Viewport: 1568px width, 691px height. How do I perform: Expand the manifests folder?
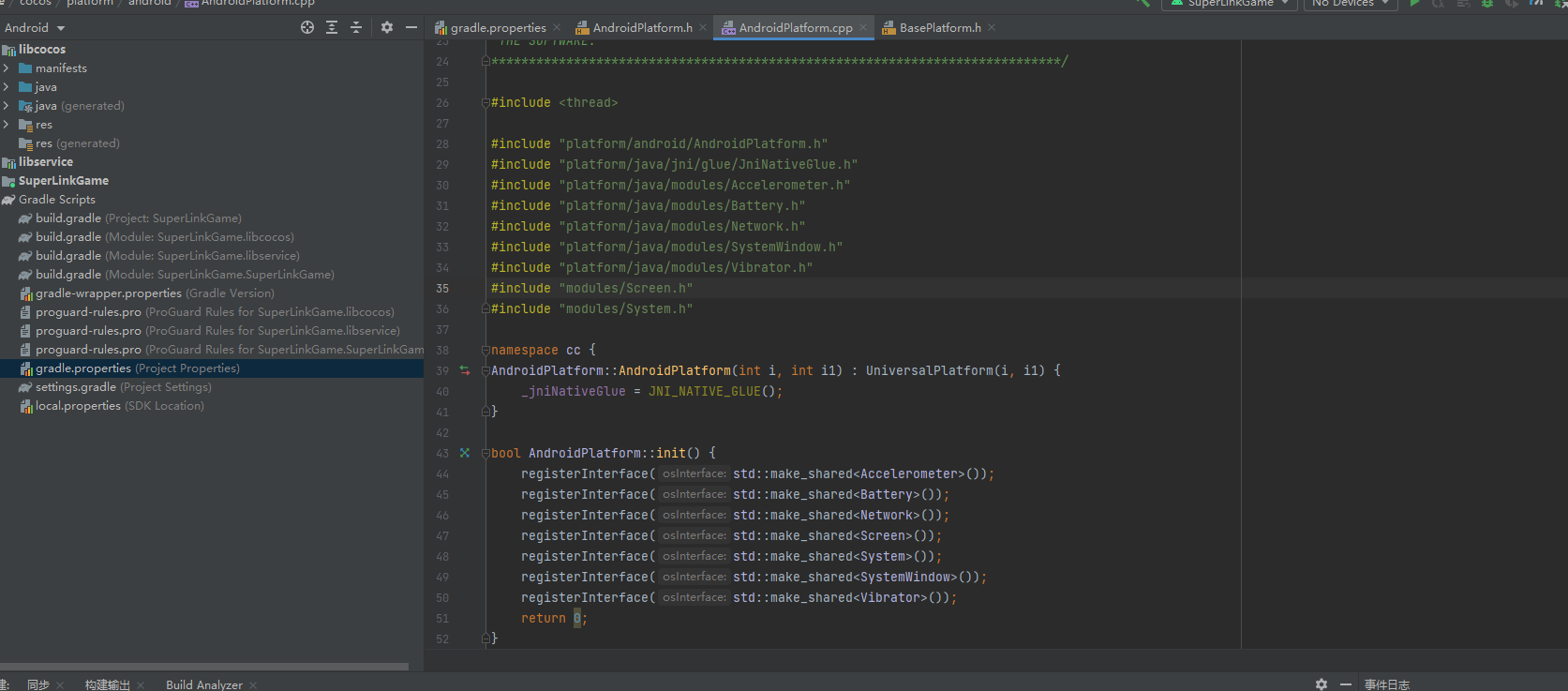tap(7, 68)
